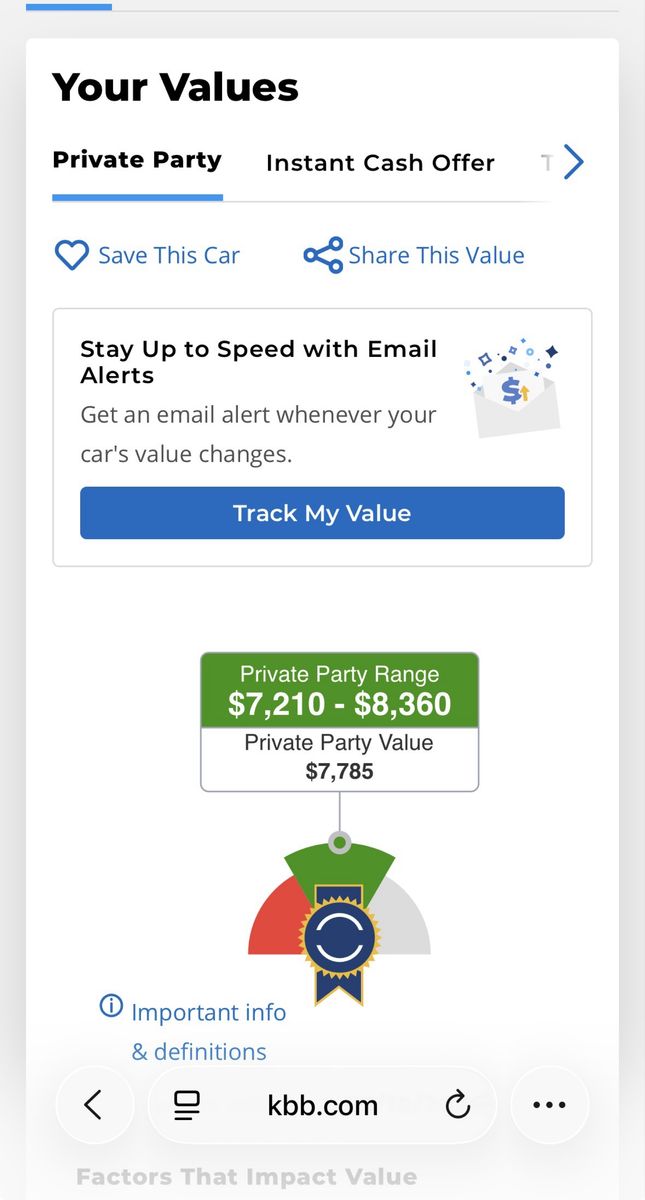Screen dimensions: 645x1200
Task: Show more value tabs with right chevron
Action: pyautogui.click(x=573, y=162)
